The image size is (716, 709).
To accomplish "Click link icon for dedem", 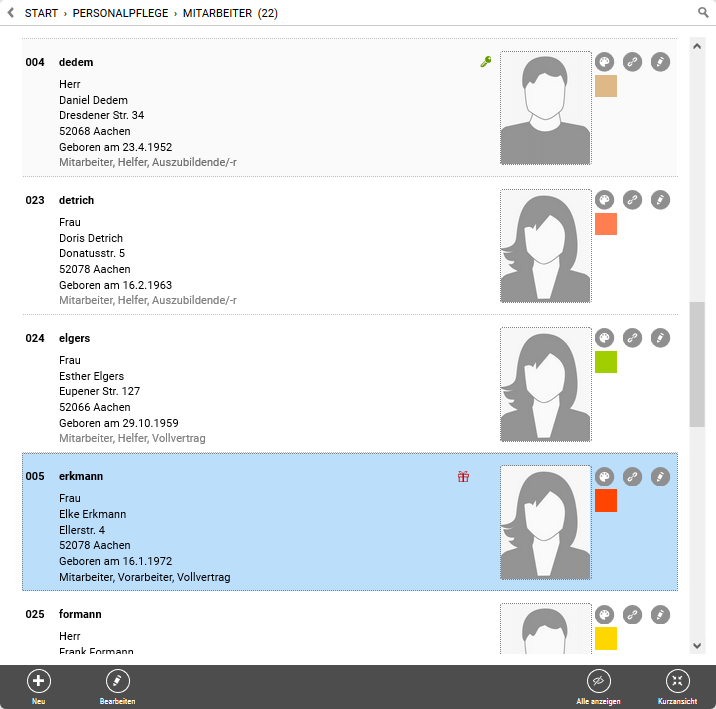I will click(x=632, y=62).
